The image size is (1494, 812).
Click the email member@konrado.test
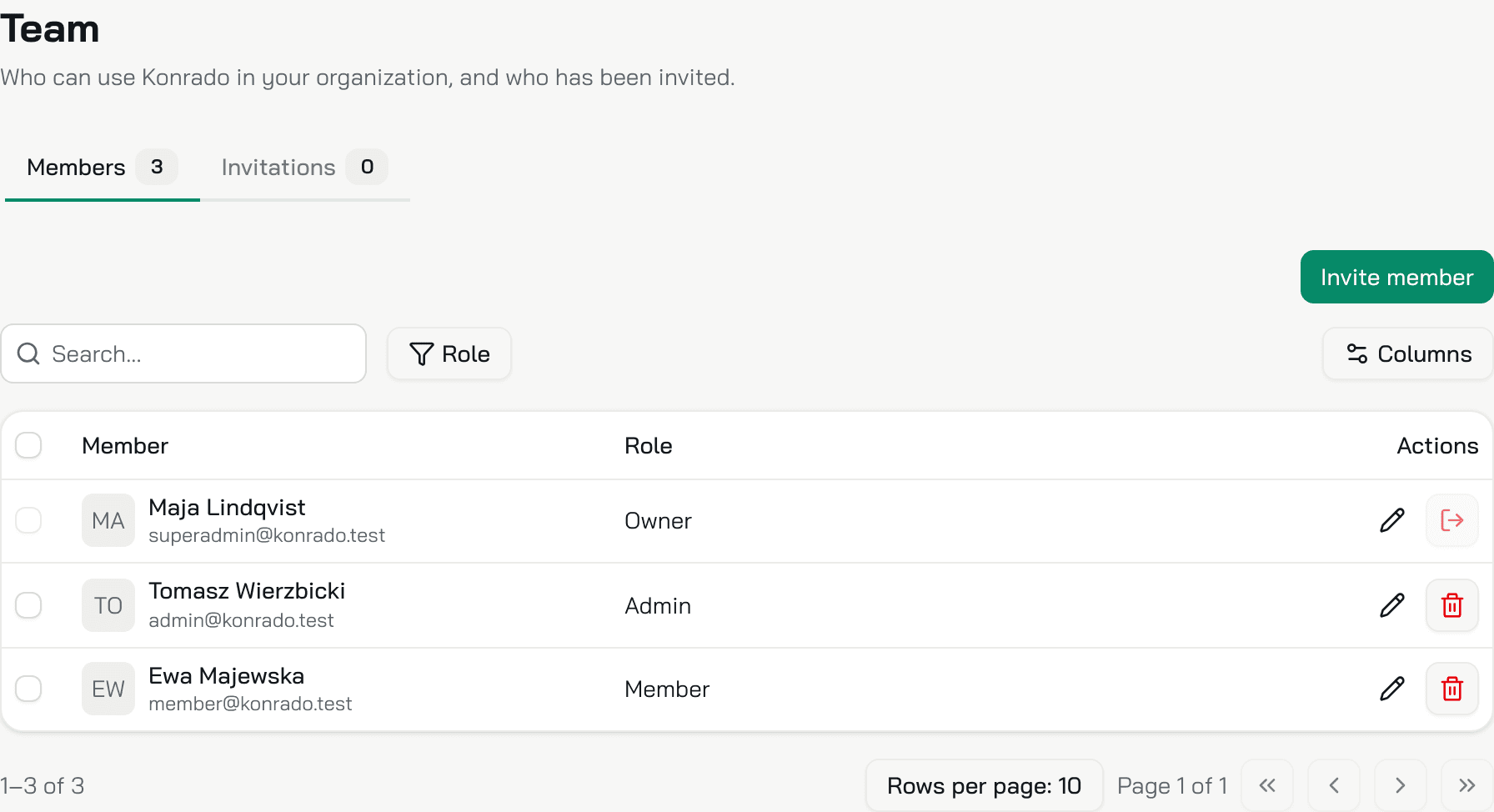click(x=250, y=704)
